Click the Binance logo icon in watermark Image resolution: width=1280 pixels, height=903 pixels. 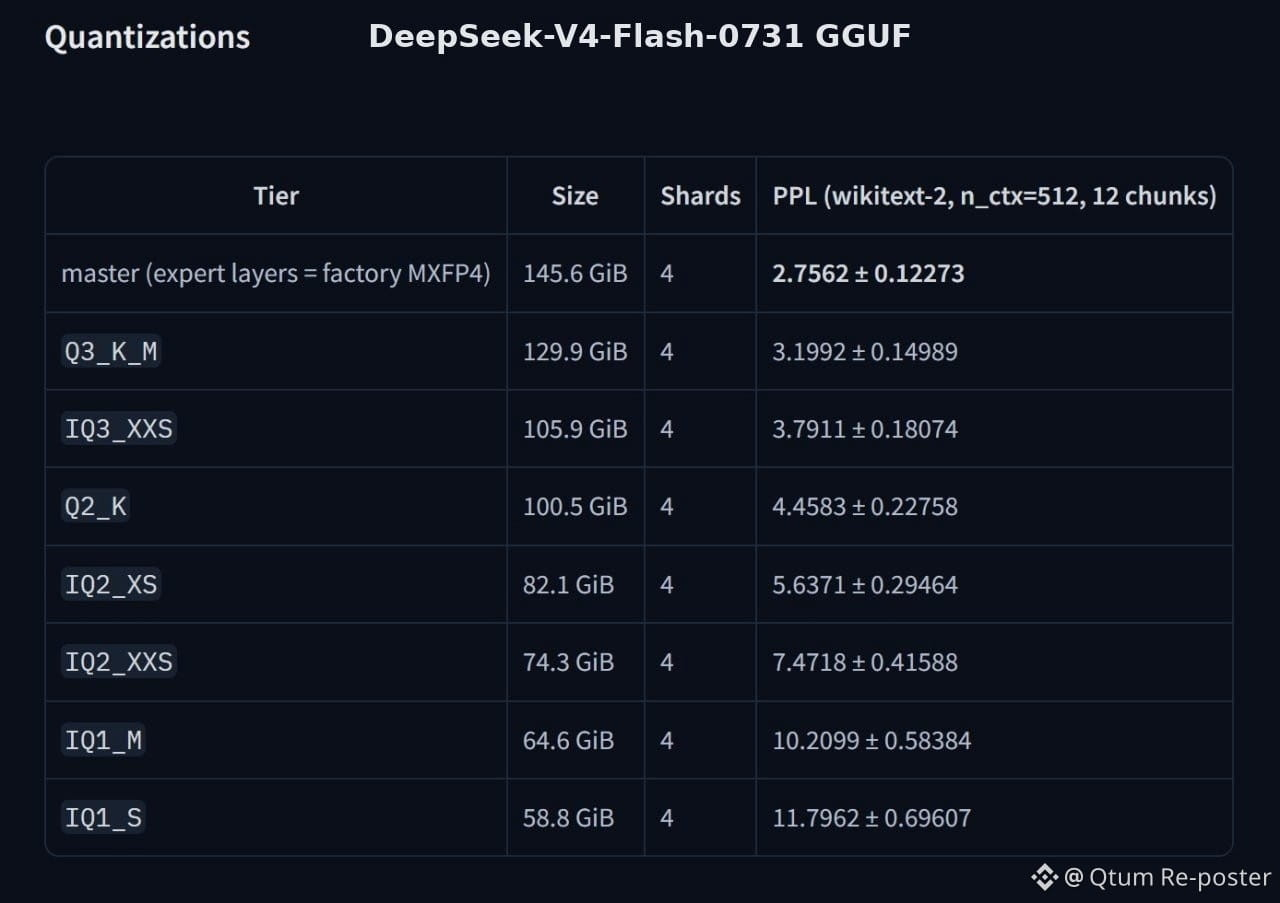click(1044, 878)
